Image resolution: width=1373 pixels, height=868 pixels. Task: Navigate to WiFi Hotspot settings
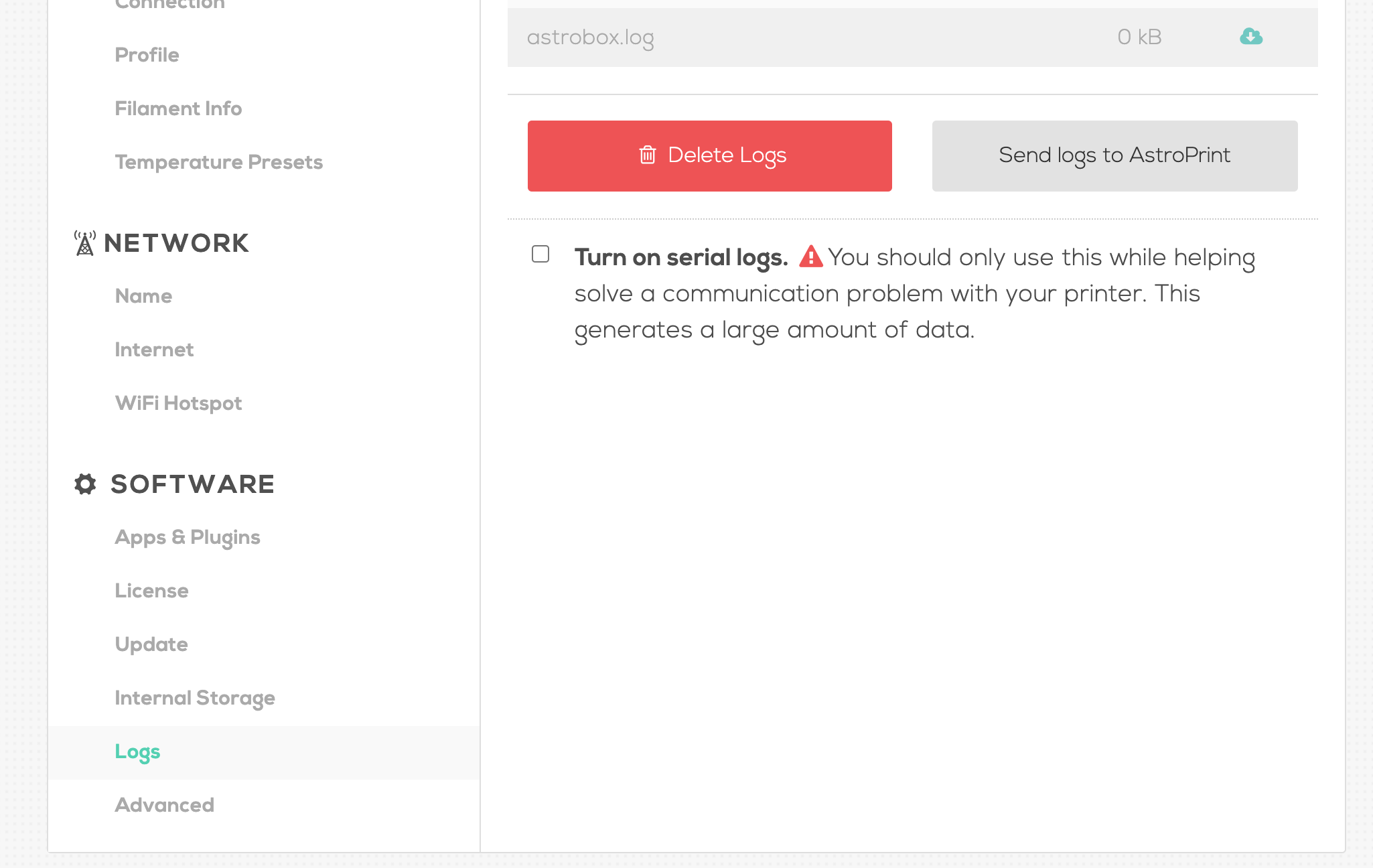(178, 403)
